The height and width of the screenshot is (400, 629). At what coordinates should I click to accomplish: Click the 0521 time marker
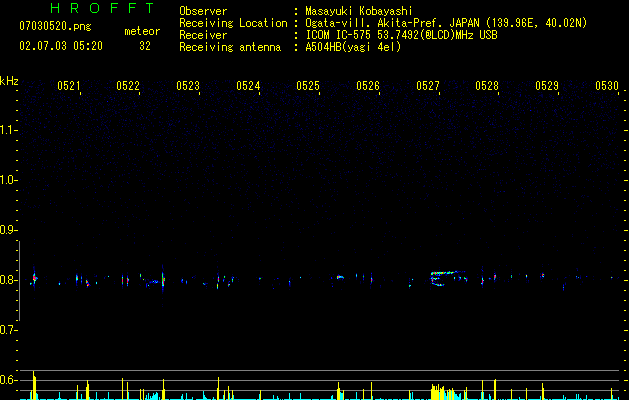click(x=69, y=86)
